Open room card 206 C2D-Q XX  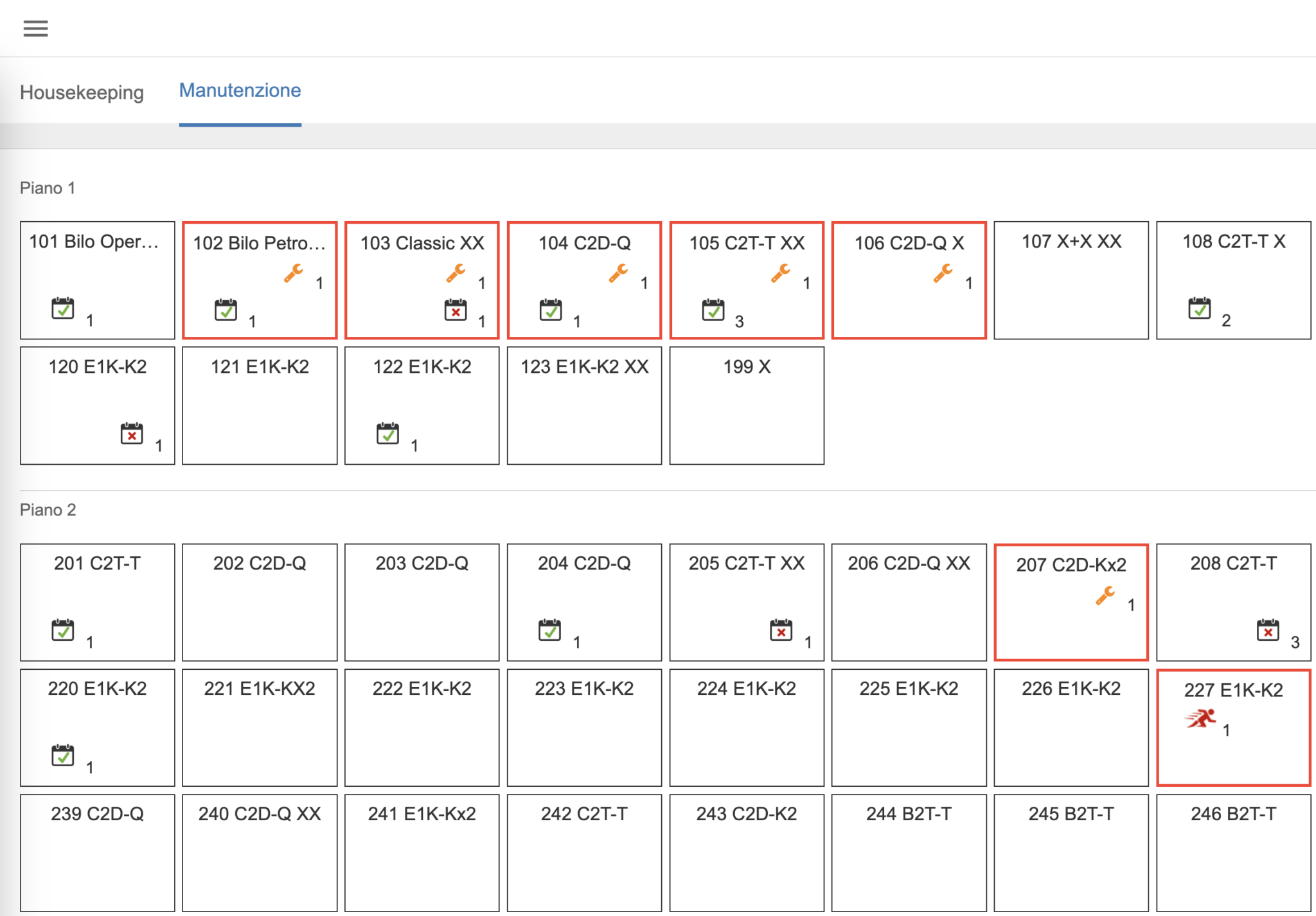(909, 602)
